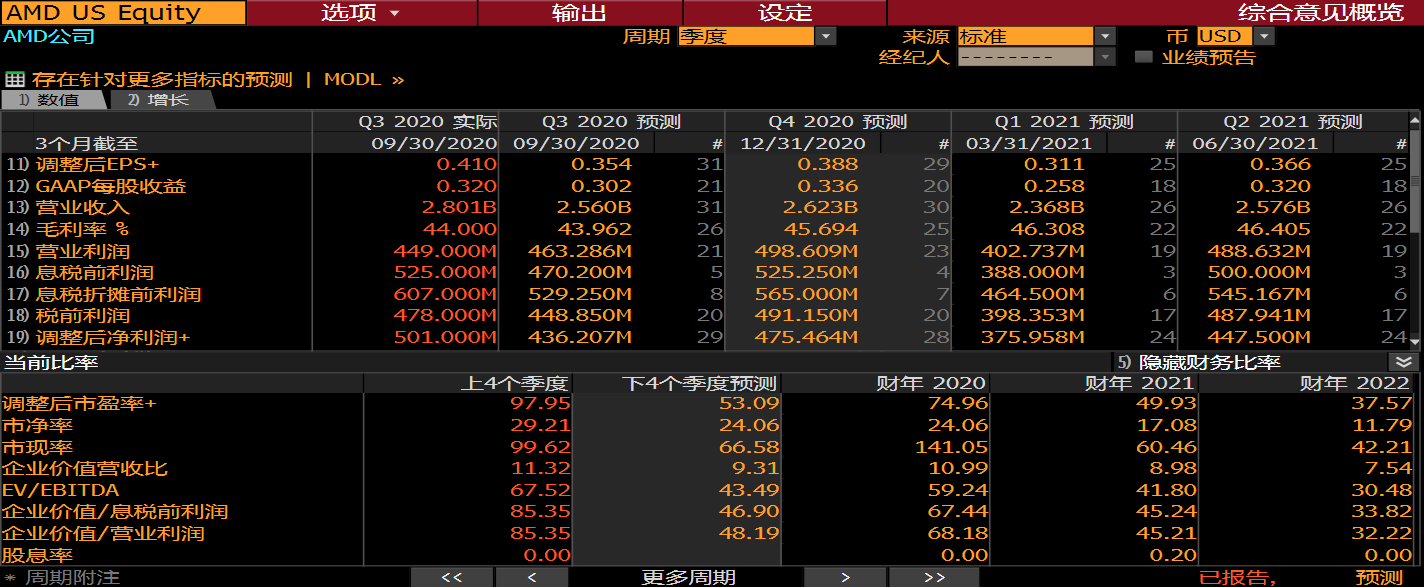1424x587 pixels.
Task: Click the estimates table vertical scrollbar
Action: 1414,230
